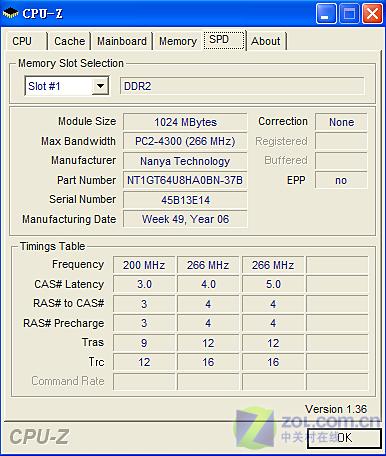Click the Trc value 12 cell
The height and width of the screenshot is (456, 386).
(144, 362)
